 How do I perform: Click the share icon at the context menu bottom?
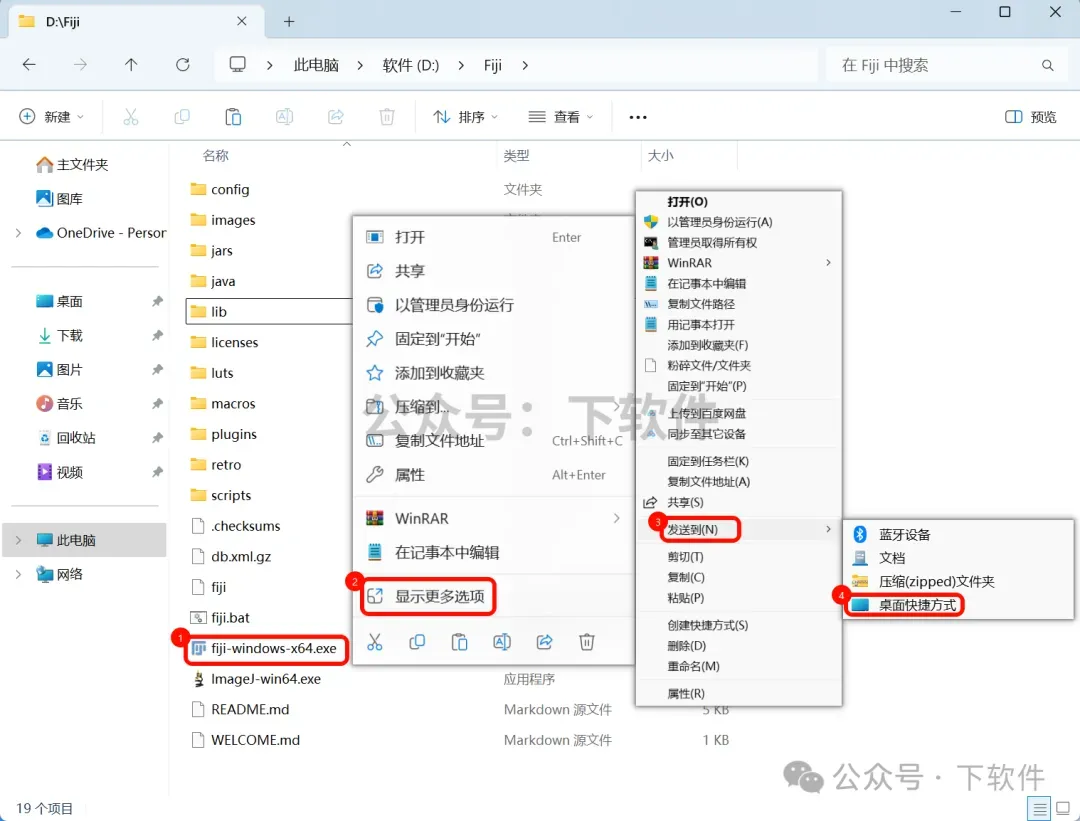pos(544,643)
